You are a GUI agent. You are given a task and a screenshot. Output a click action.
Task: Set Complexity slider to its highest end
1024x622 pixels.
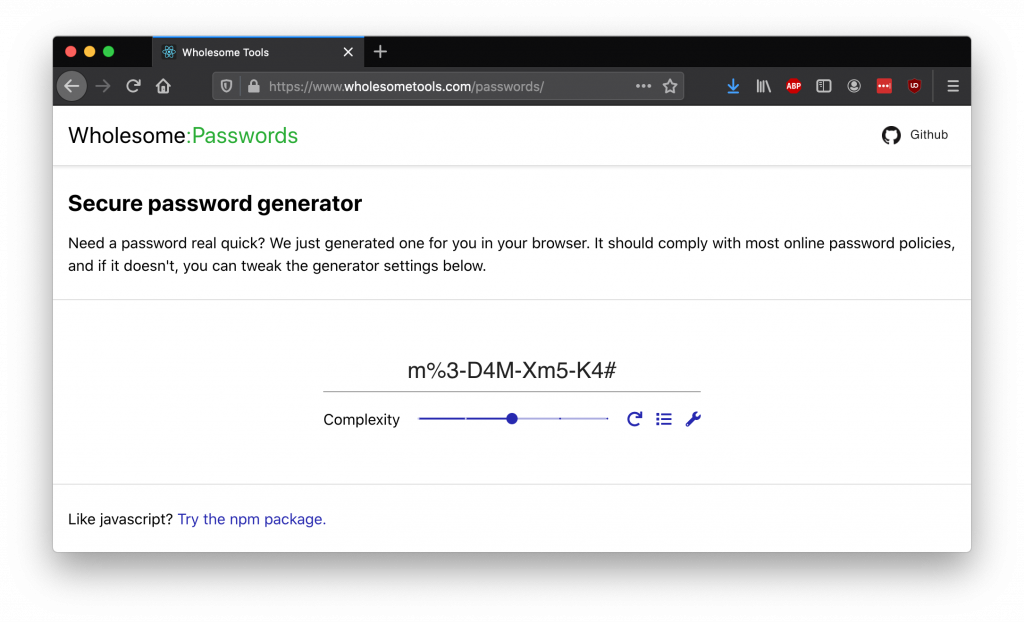pos(607,419)
